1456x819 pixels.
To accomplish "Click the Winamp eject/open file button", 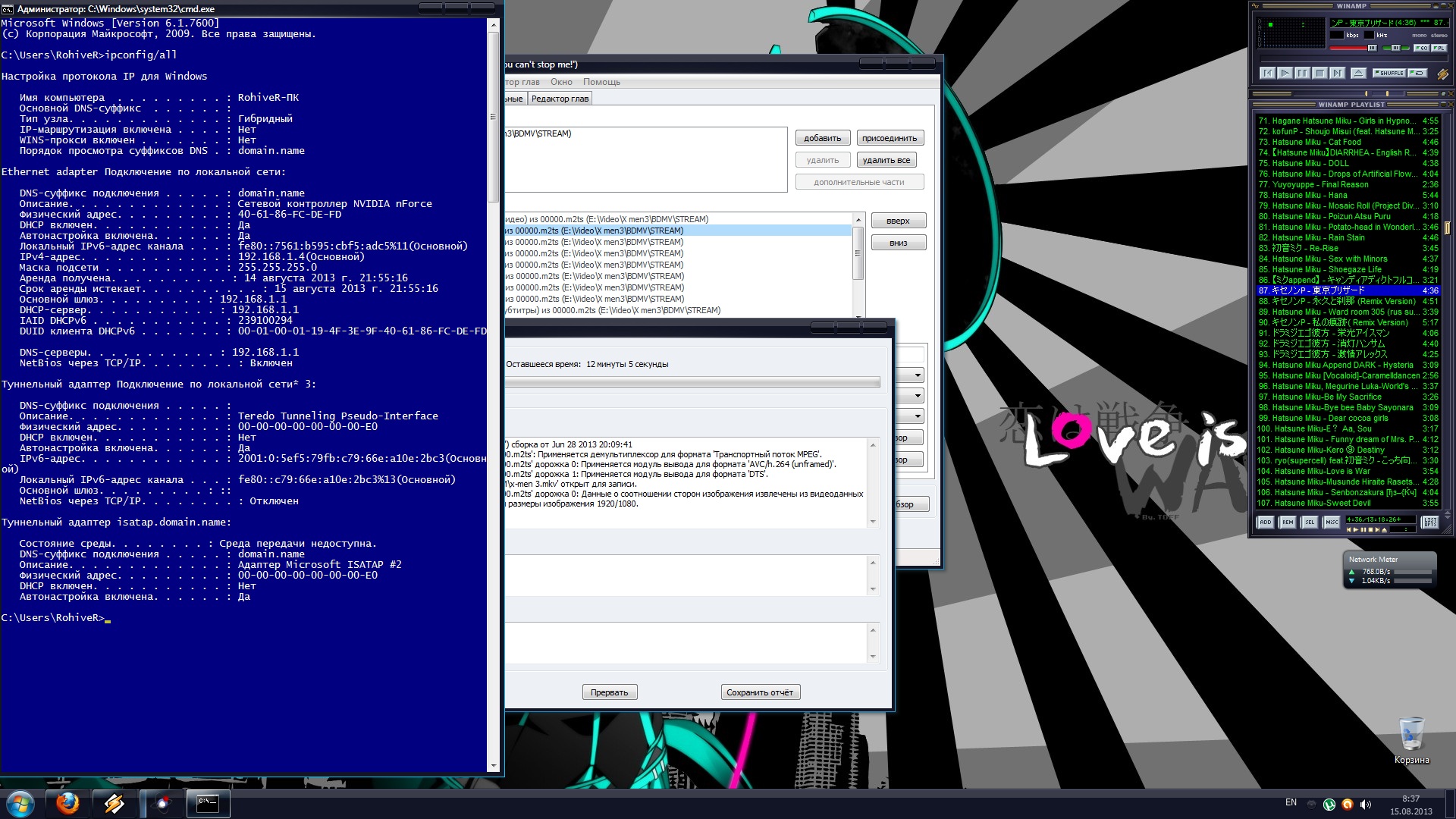I will point(1358,73).
